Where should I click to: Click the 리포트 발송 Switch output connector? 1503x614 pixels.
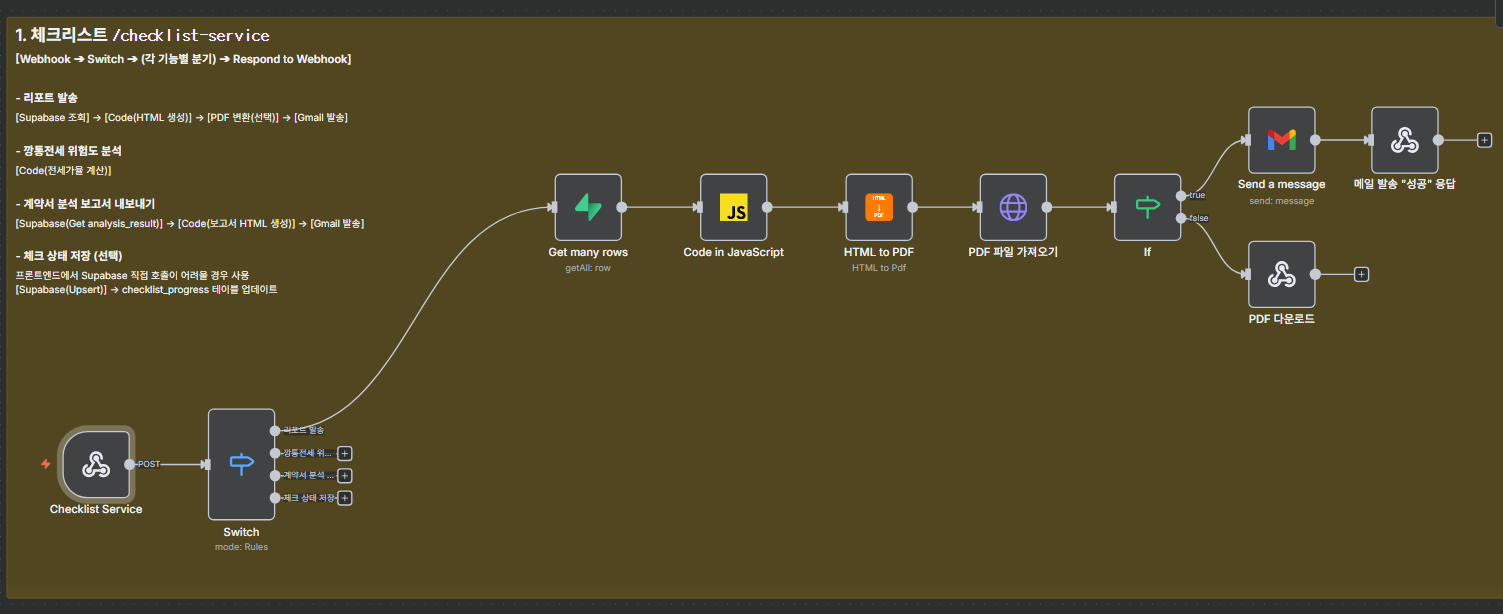[275, 430]
